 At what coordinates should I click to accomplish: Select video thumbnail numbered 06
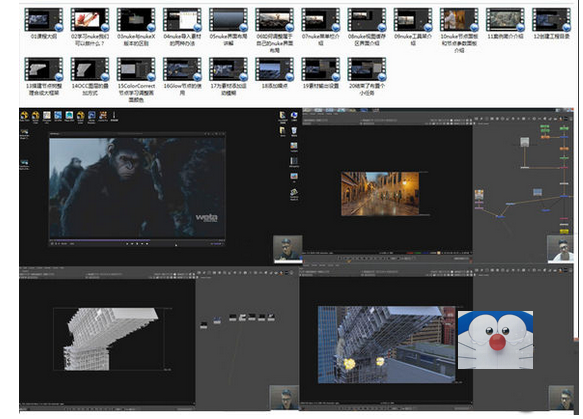274,20
